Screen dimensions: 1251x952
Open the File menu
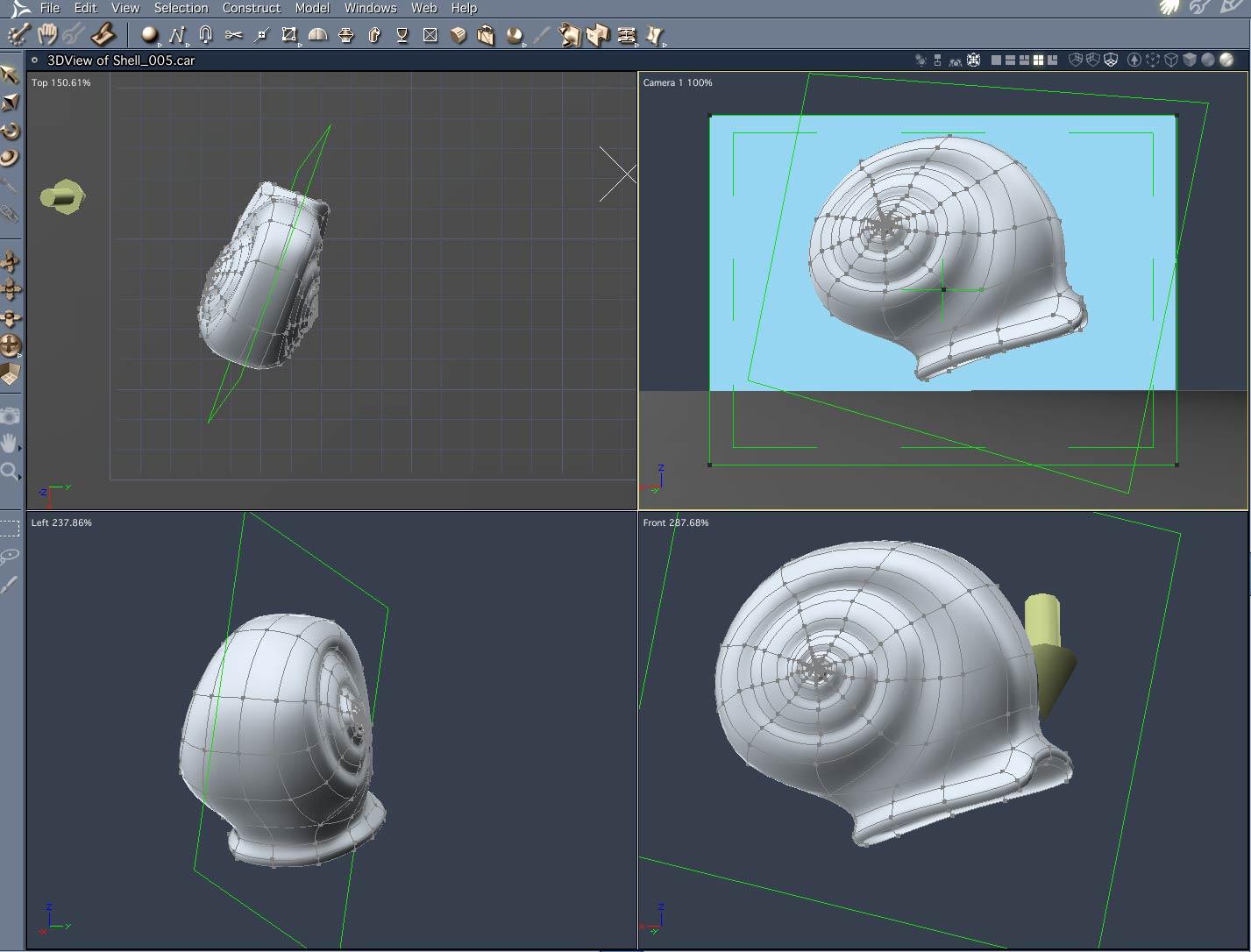click(50, 8)
